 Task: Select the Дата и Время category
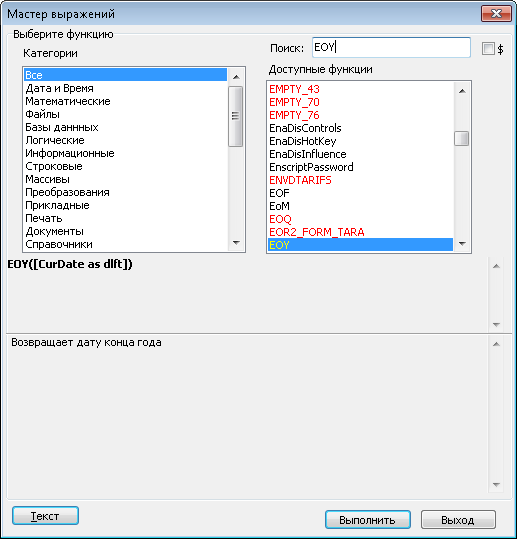[125, 88]
